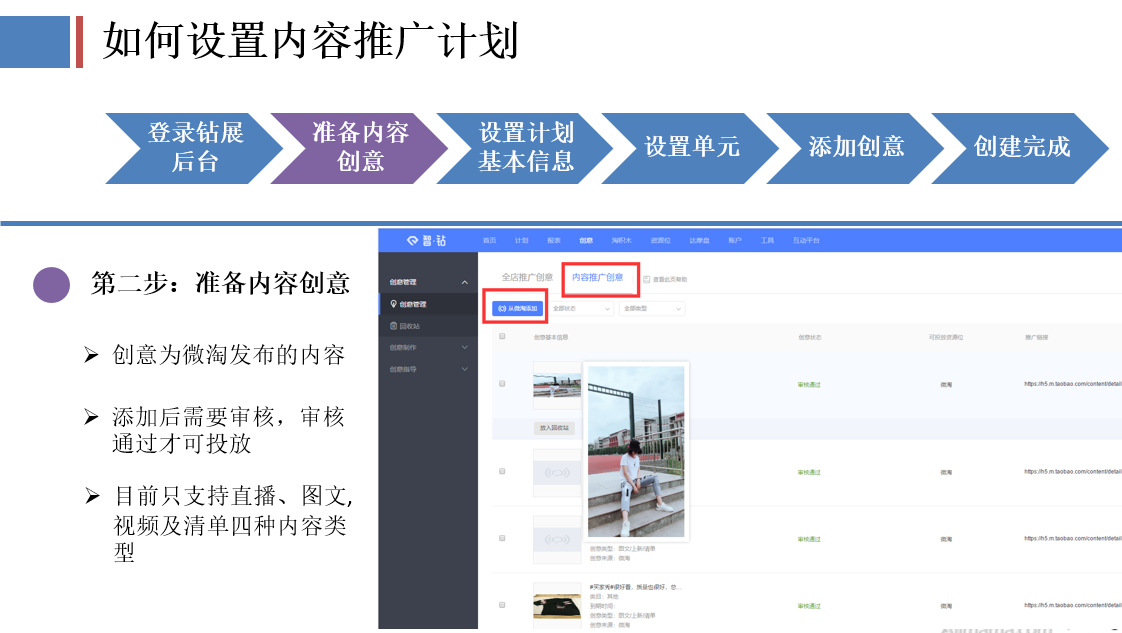Open 工具 in top navigation
The height and width of the screenshot is (633, 1122).
767,240
